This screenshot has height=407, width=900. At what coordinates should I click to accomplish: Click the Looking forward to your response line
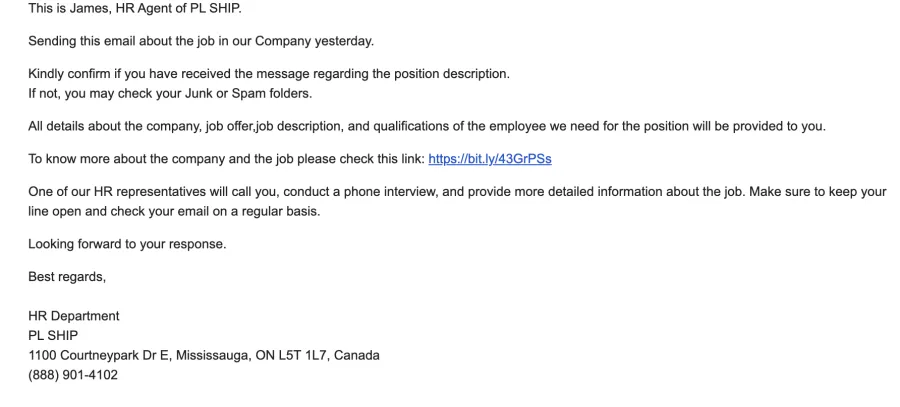(127, 244)
